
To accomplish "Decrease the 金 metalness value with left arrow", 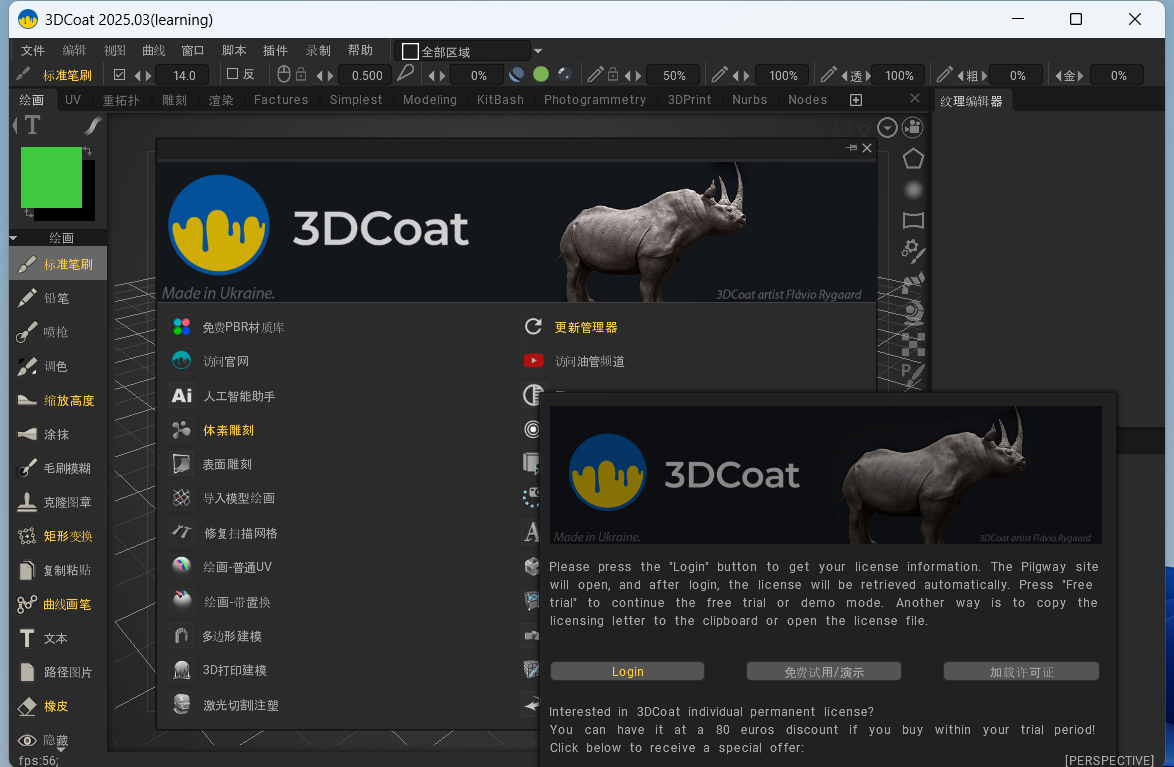I will pyautogui.click(x=1059, y=76).
